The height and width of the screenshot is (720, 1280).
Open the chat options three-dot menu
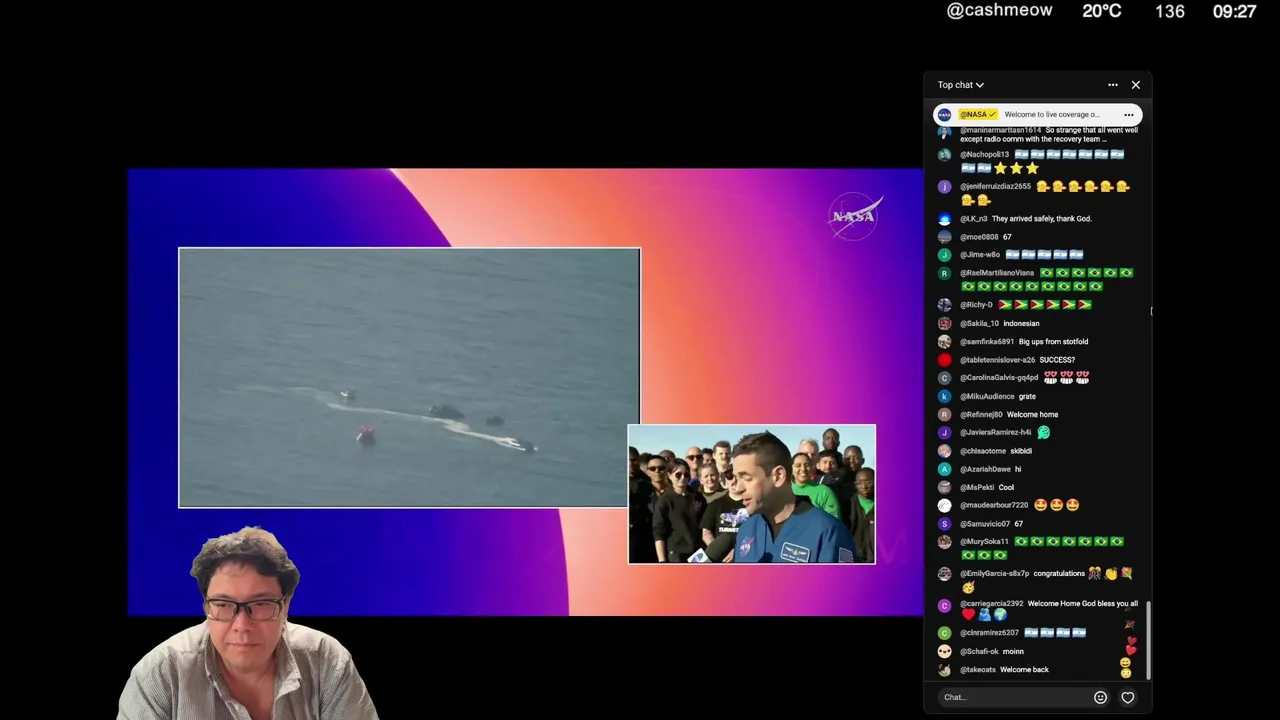(1113, 85)
